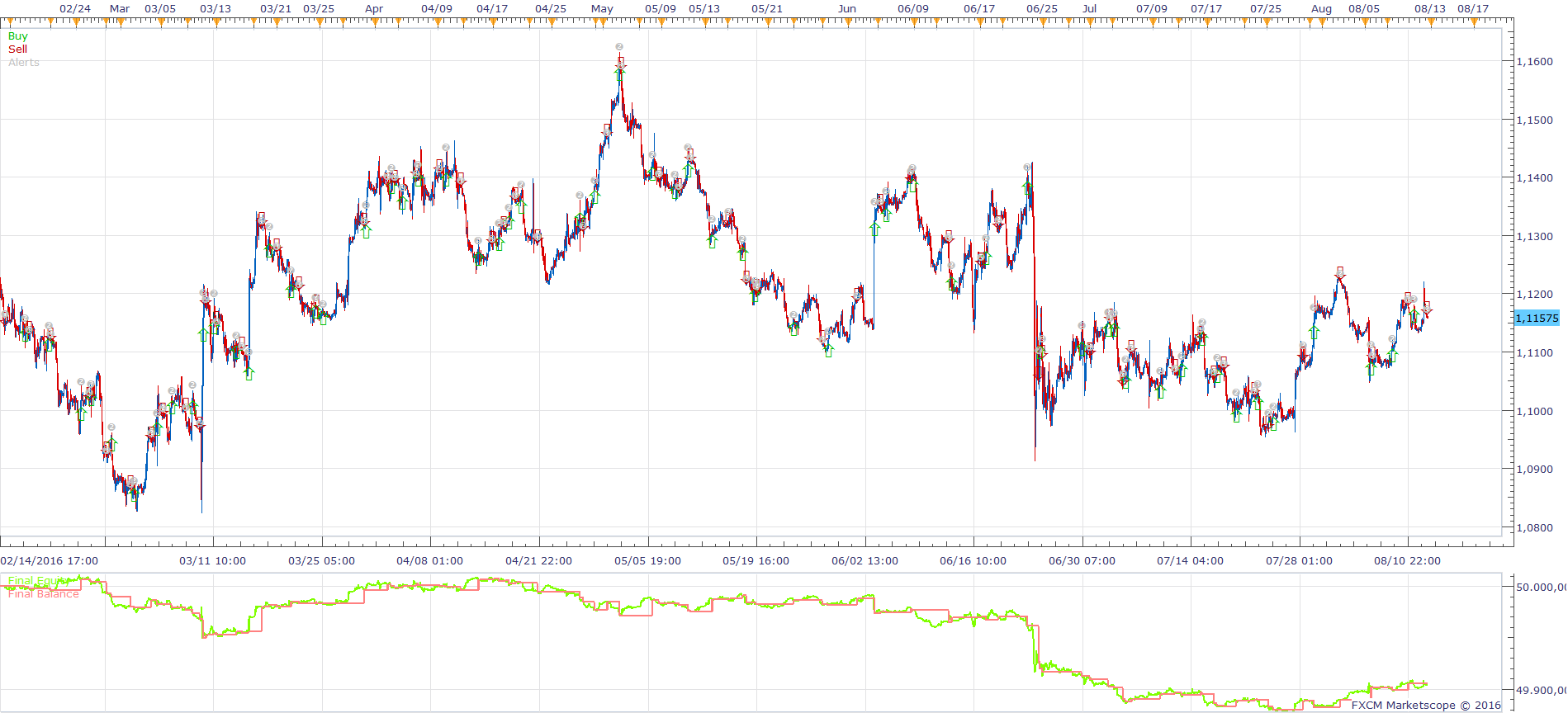This screenshot has height=713, width=1568.
Task: Click the 06/02 13:00 time label
Action: click(x=865, y=561)
